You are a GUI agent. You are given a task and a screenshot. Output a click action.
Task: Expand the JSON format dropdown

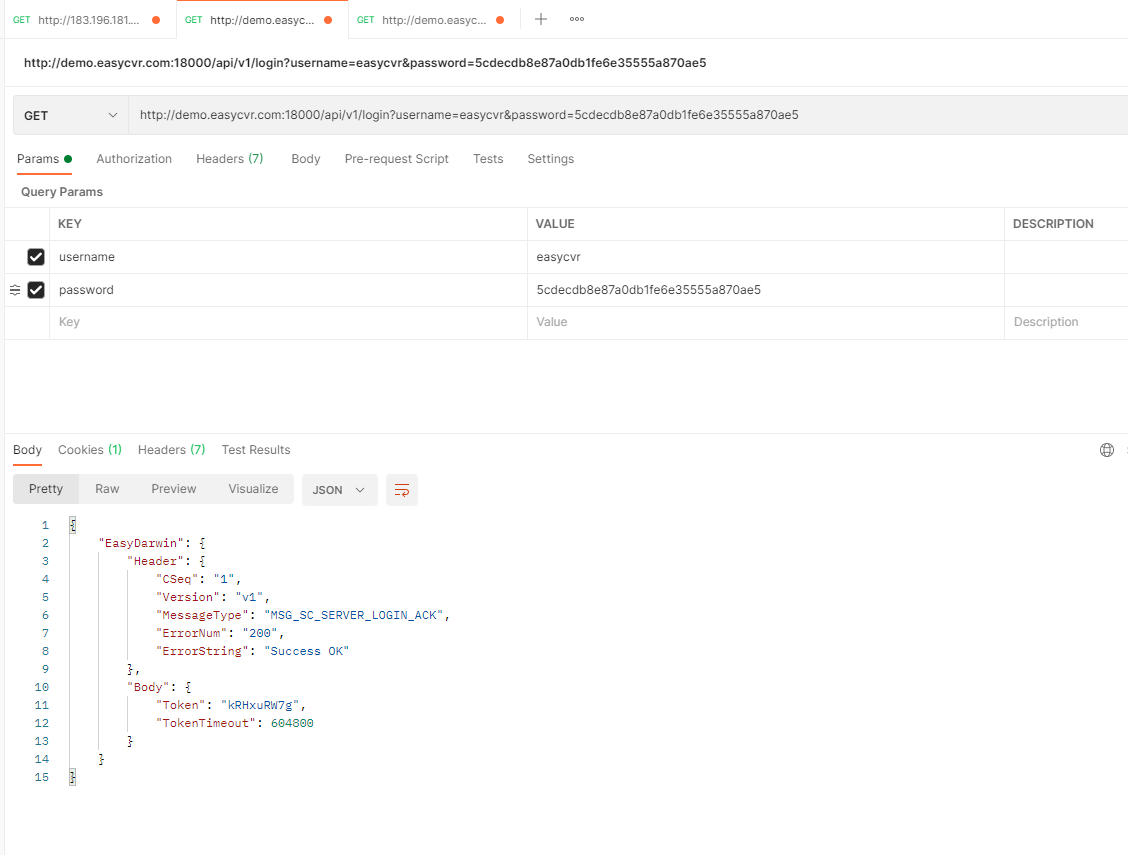(339, 490)
